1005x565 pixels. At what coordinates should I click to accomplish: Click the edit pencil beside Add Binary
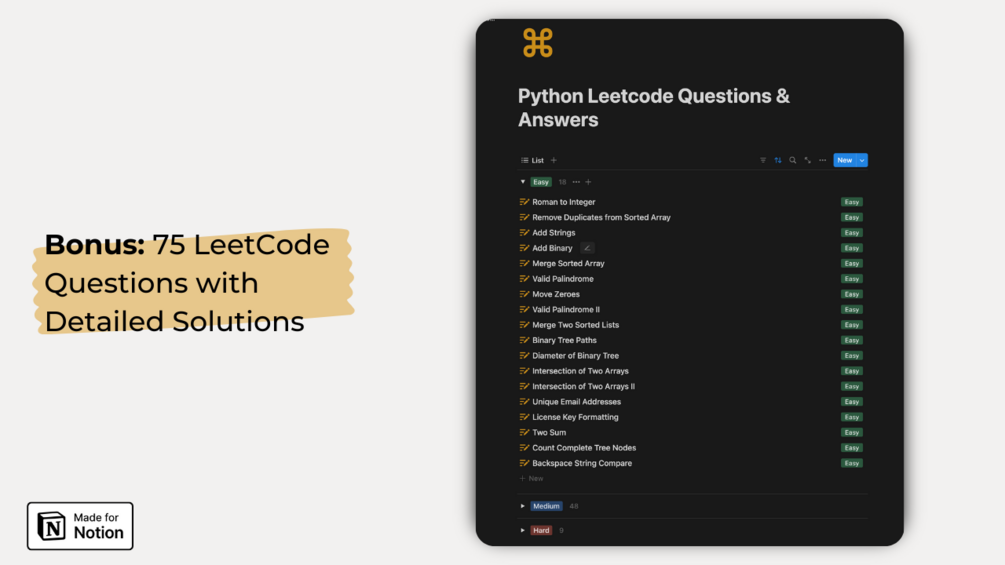tap(587, 248)
